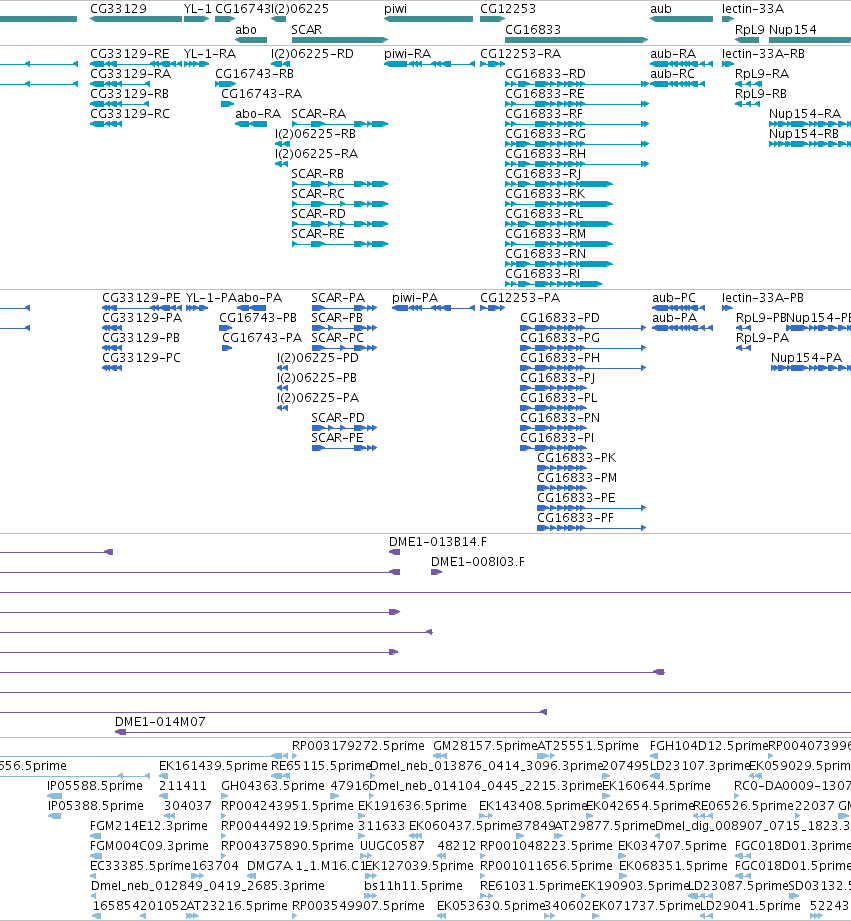Screen dimensions: 851x921
Task: Click transcript CG16833-RD label
Action: (x=545, y=73)
